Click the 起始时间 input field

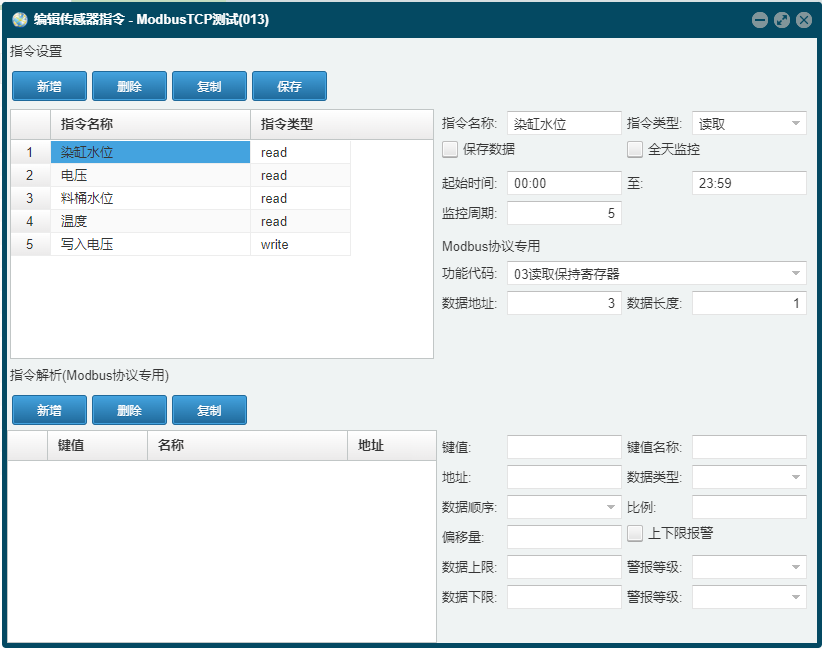tap(564, 183)
